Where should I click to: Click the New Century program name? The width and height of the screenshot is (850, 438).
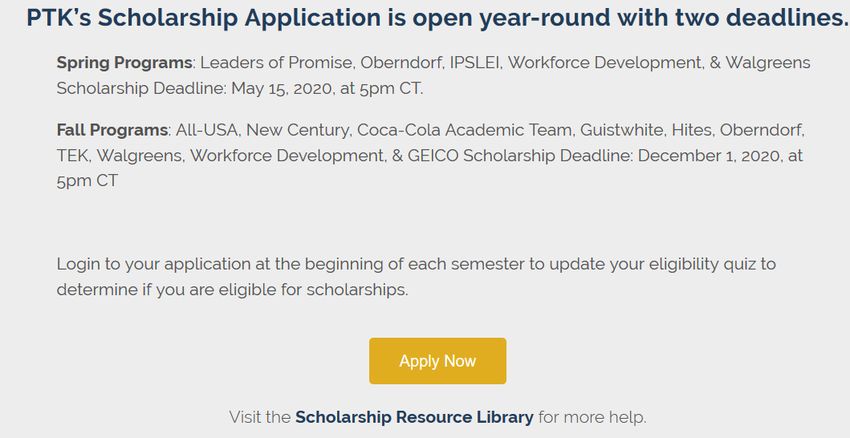298,130
